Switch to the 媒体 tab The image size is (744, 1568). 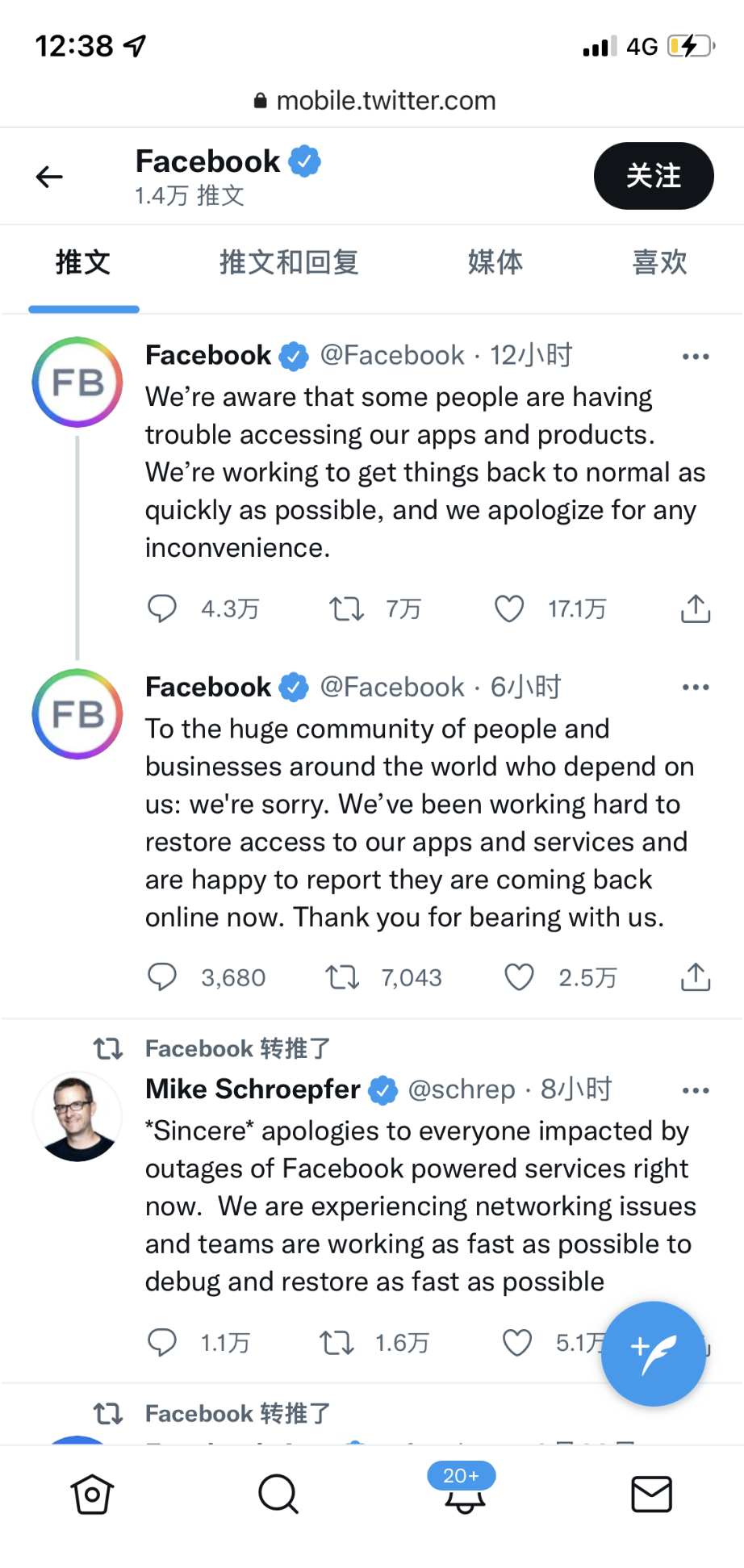[x=495, y=262]
